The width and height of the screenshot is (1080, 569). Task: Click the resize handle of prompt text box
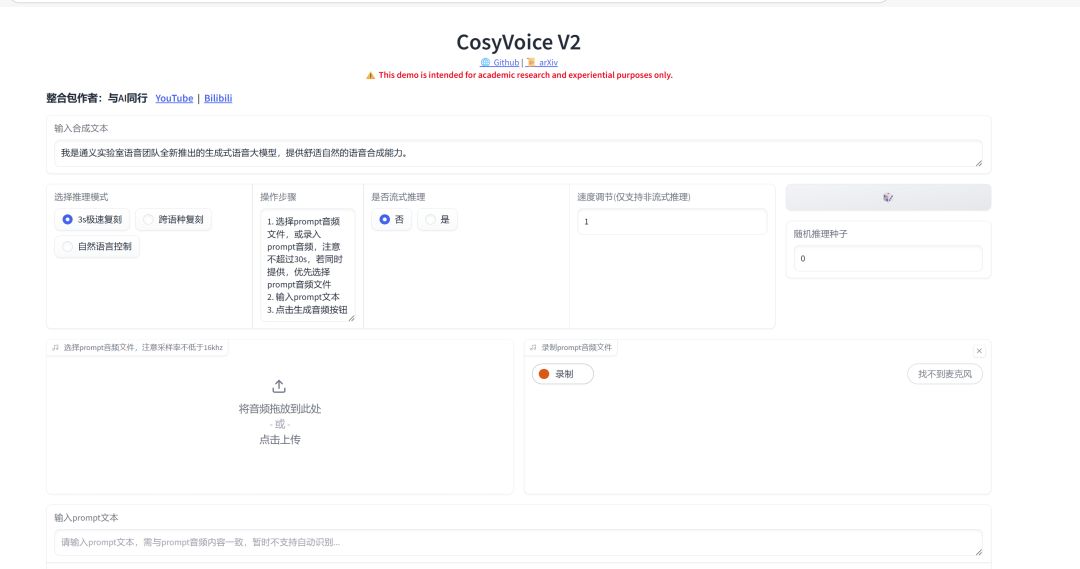click(978, 552)
